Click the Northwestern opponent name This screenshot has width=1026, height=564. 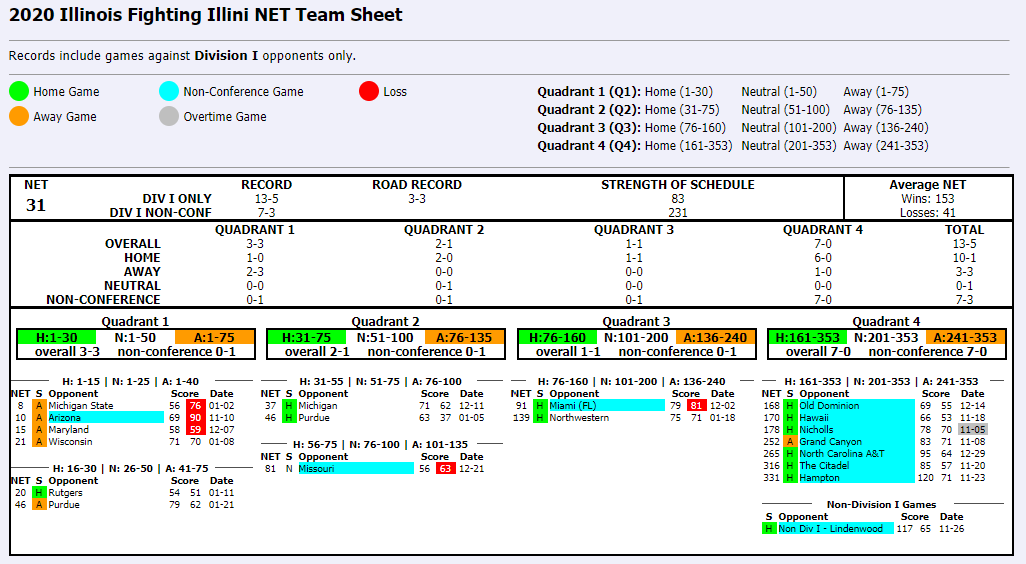pyautogui.click(x=579, y=418)
